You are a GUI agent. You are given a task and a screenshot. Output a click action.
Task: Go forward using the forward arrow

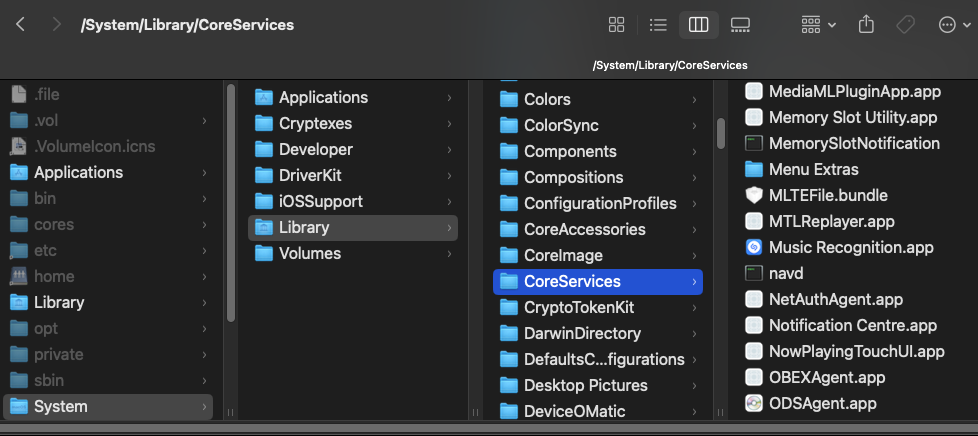[x=56, y=25]
